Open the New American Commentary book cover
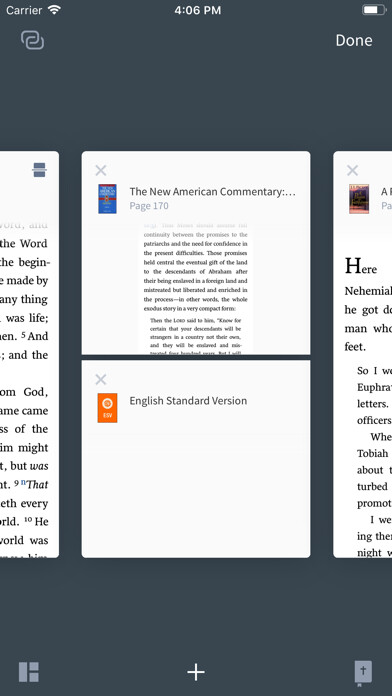 pyautogui.click(x=107, y=199)
